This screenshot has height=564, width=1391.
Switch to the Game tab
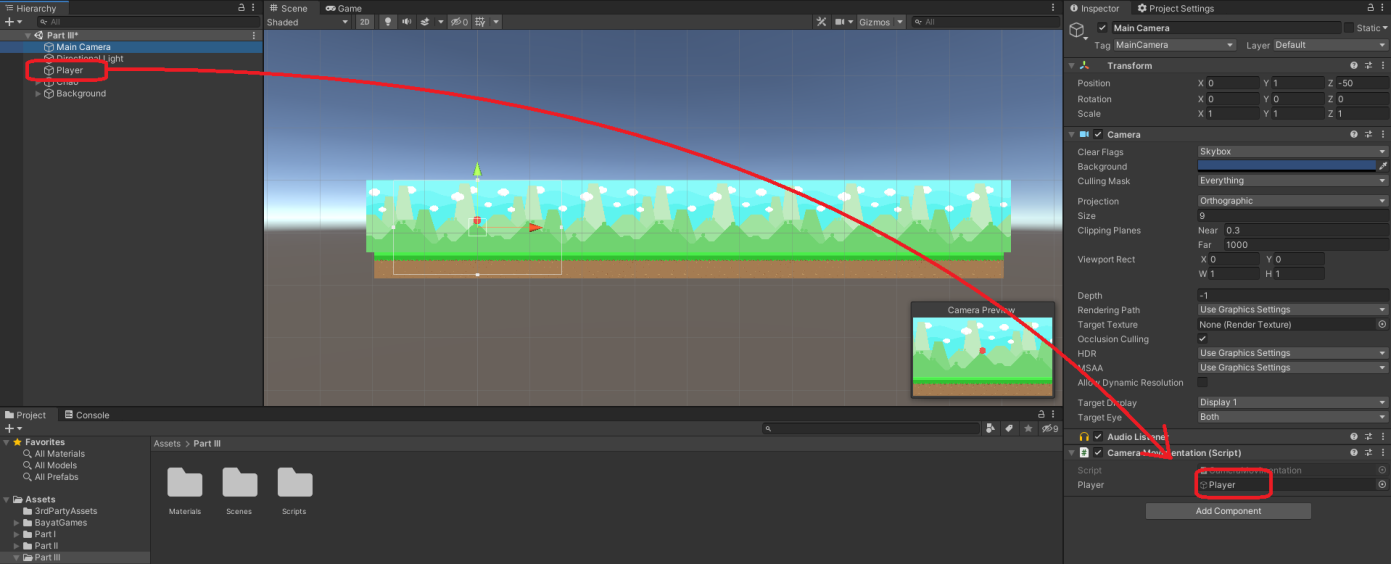pyautogui.click(x=343, y=8)
